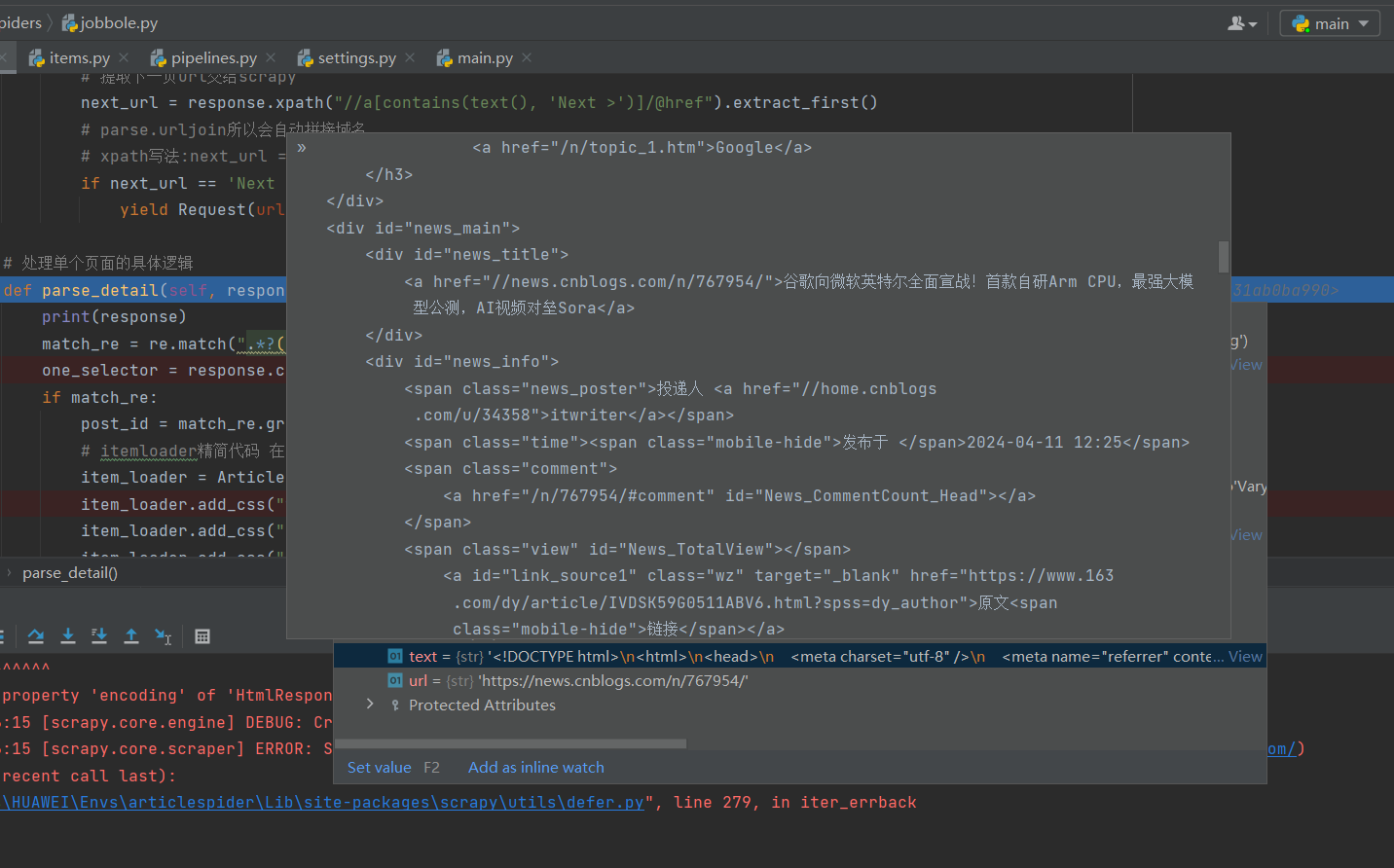
Task: Click the parse_detail() breadcrumb
Action: [x=70, y=573]
